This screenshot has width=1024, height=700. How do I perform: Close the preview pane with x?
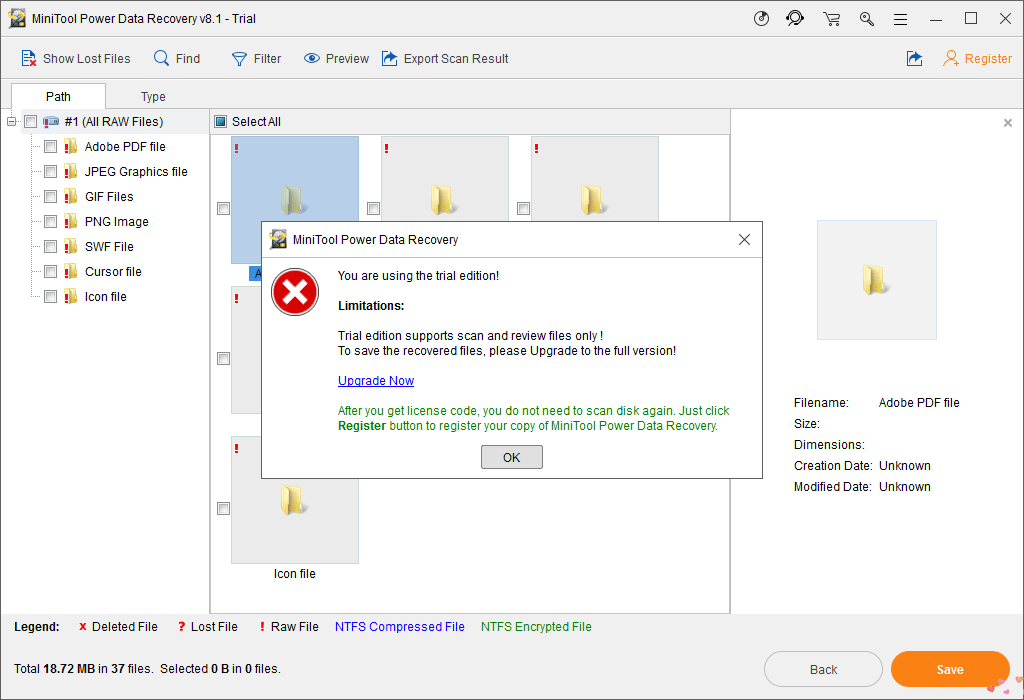point(1008,123)
